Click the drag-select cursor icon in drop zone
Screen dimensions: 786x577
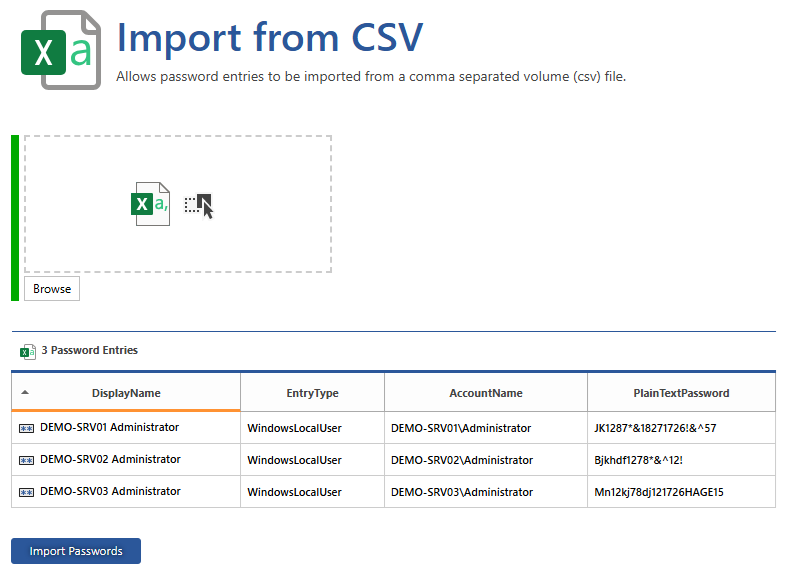(x=200, y=205)
